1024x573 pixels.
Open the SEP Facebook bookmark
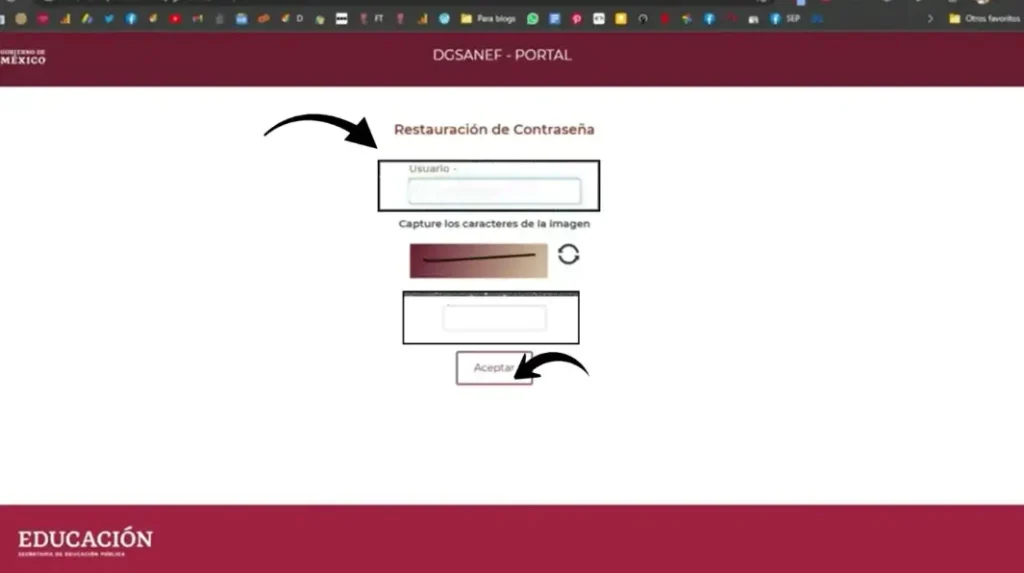tap(785, 19)
